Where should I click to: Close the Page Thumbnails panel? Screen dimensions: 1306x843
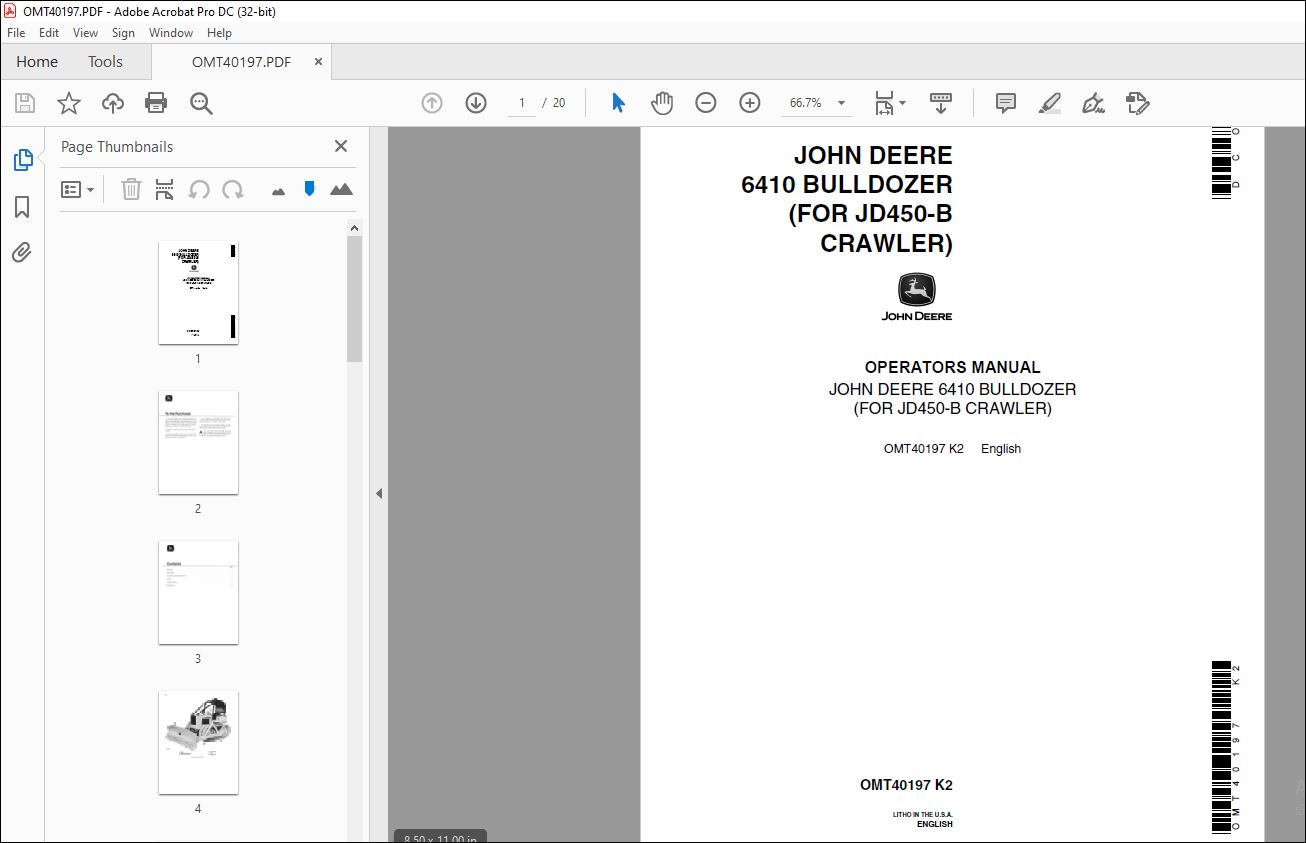pos(341,146)
